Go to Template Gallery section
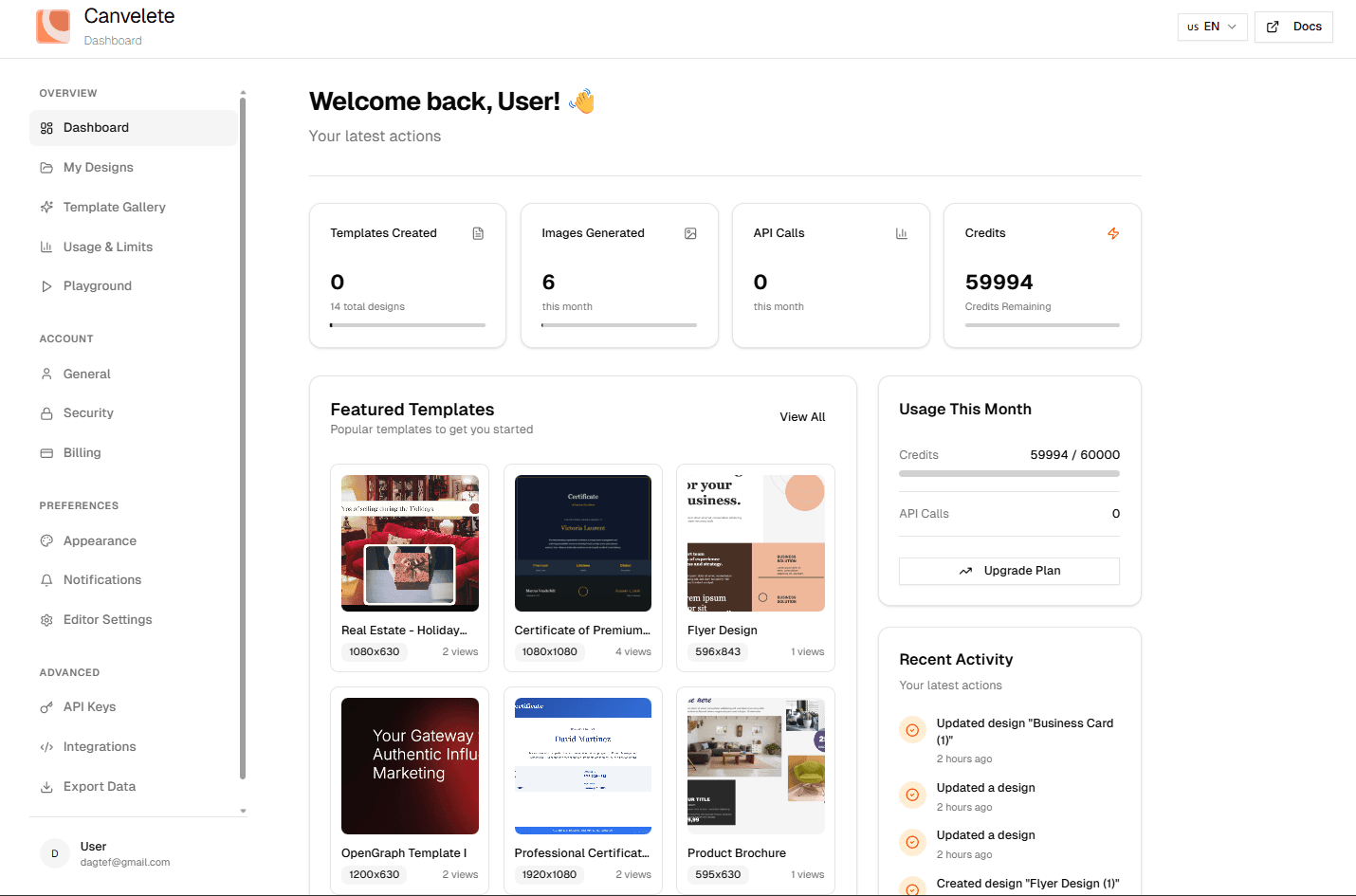The image size is (1356, 896). tap(114, 208)
